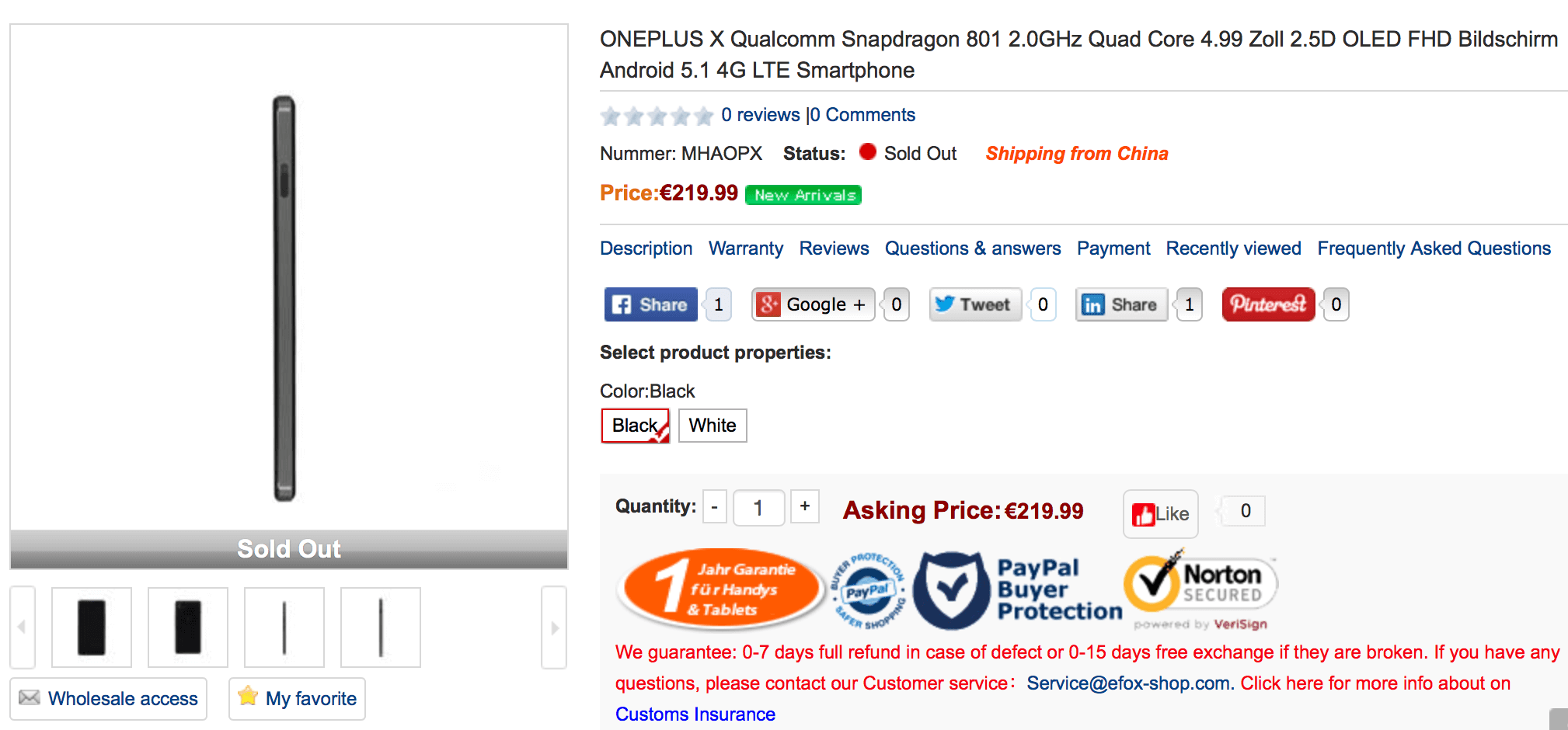Pin product with Pinterest button
The width and height of the screenshot is (1568, 730).
click(1269, 304)
